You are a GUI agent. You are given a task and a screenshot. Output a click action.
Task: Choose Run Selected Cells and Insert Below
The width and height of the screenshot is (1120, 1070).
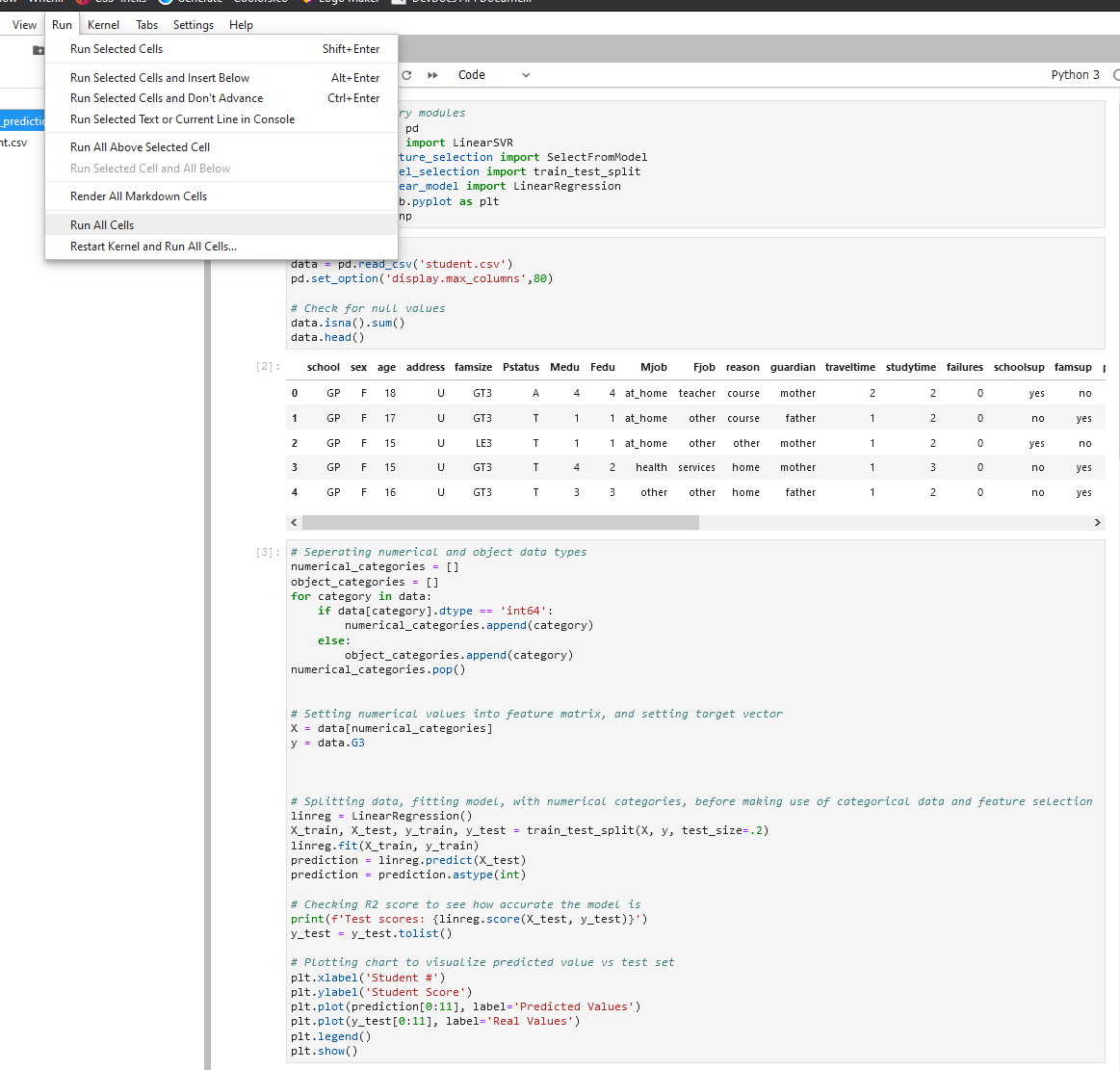(x=221, y=78)
